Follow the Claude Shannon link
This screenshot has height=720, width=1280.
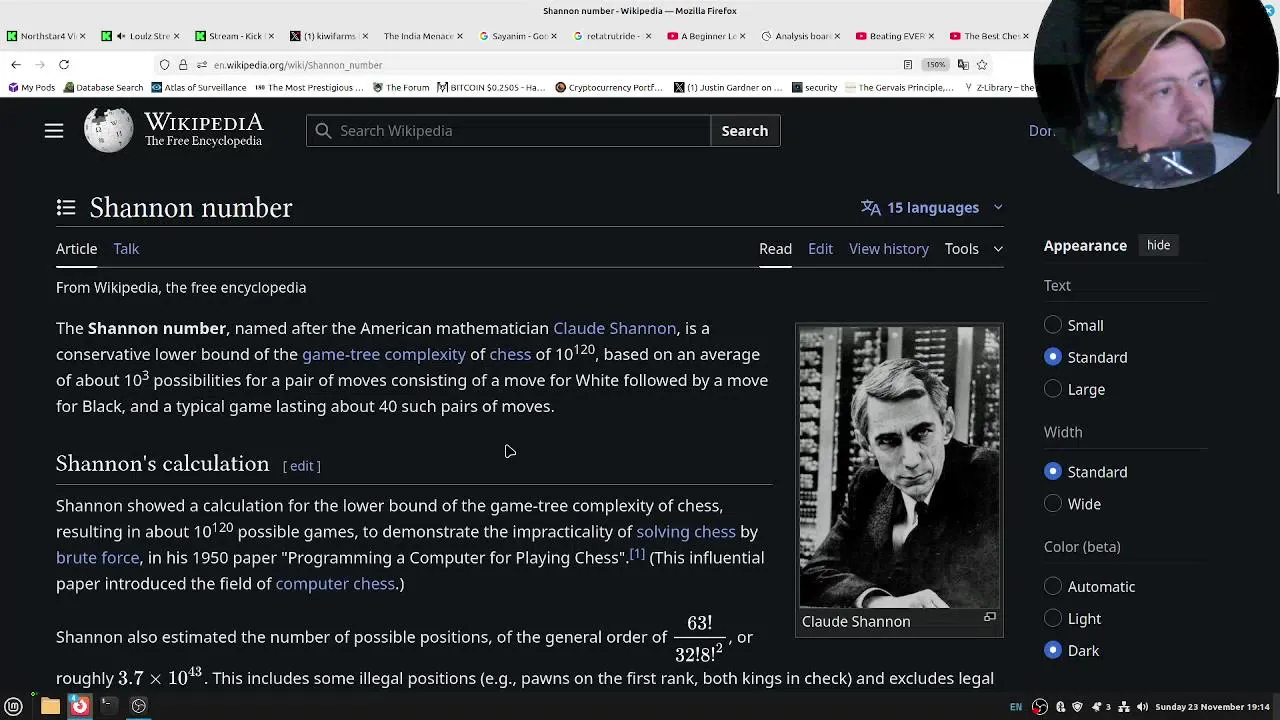[614, 328]
